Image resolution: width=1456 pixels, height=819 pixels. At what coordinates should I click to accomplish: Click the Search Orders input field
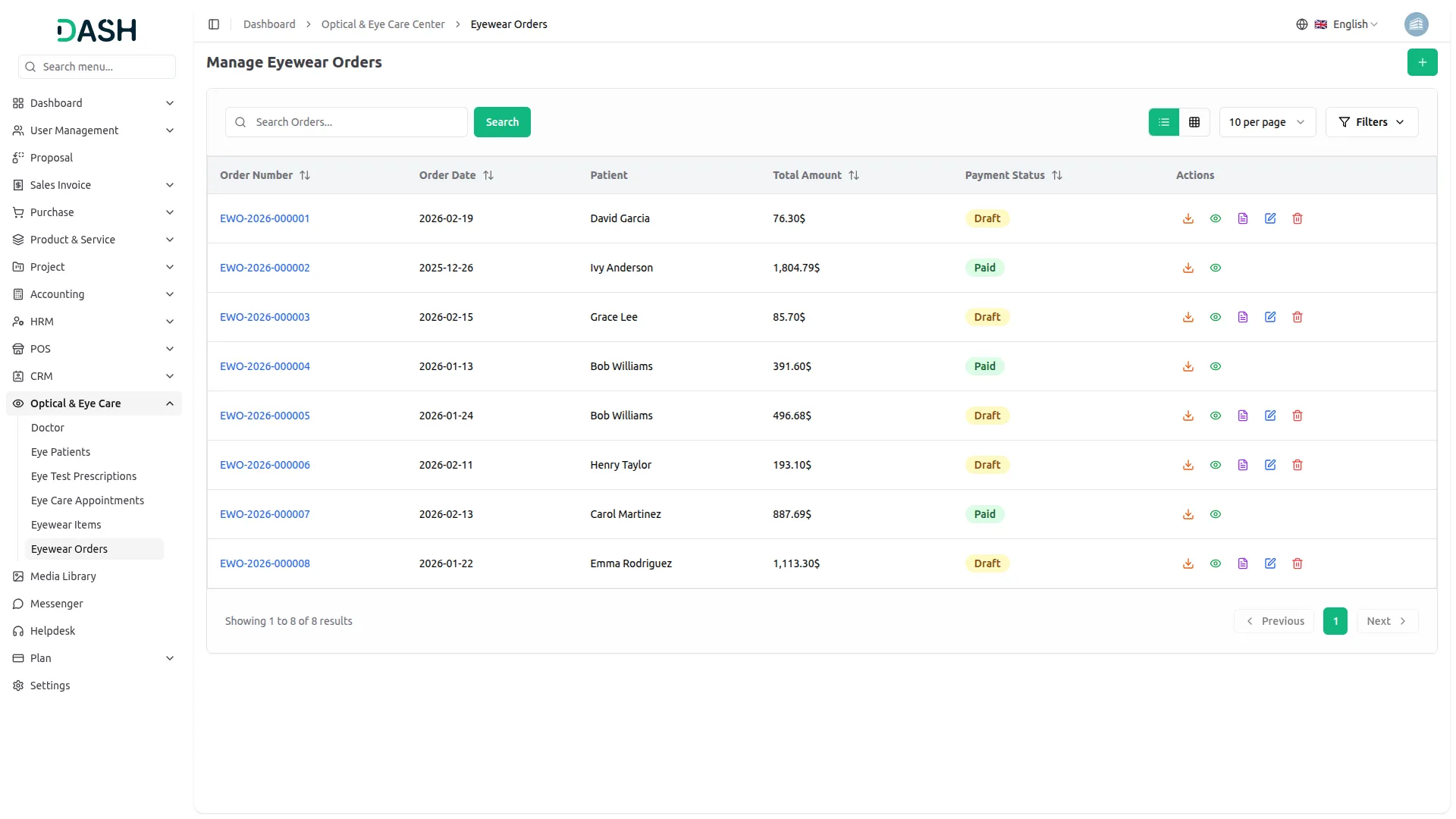coord(356,122)
